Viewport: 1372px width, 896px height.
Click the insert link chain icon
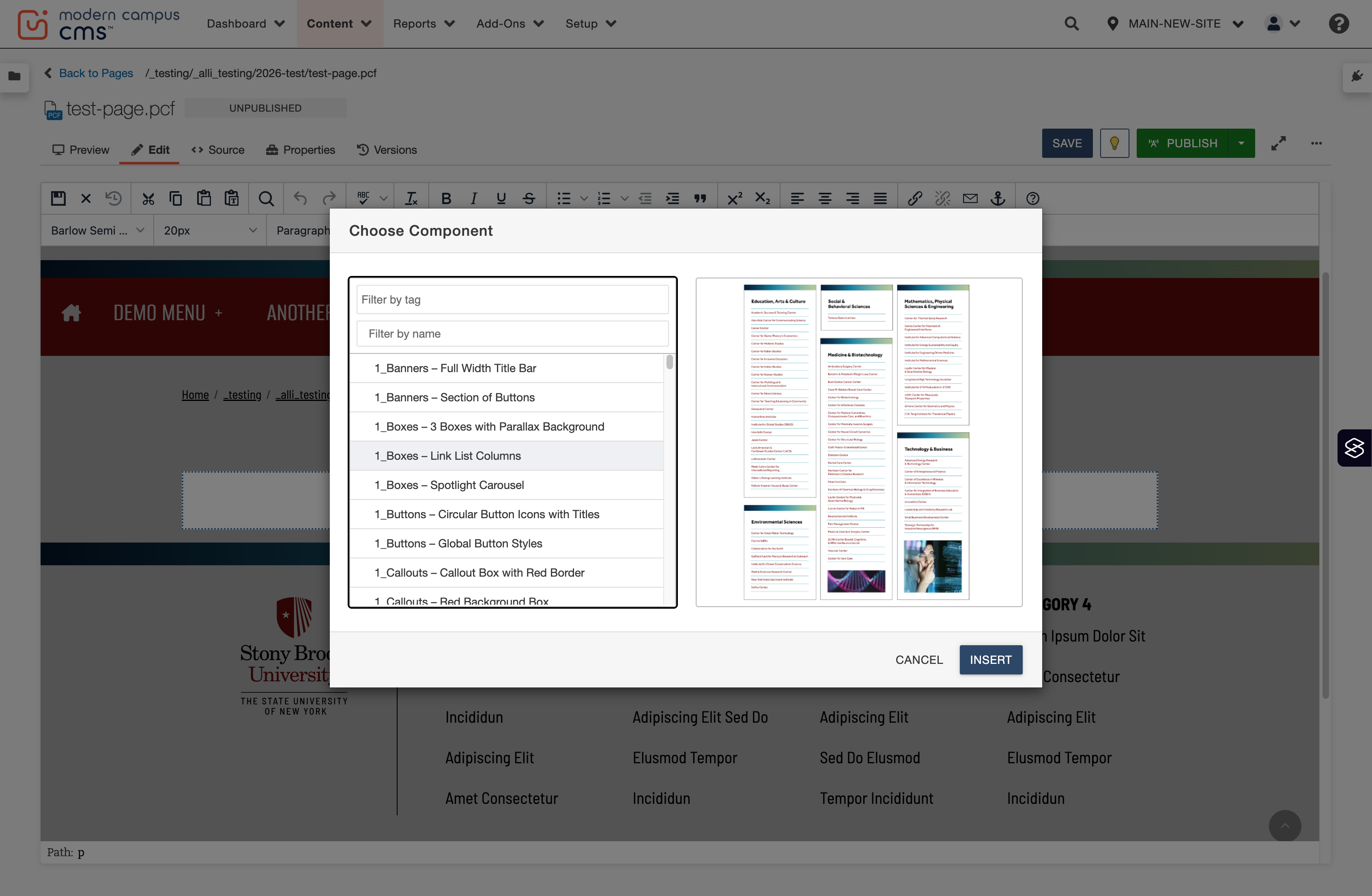click(915, 198)
